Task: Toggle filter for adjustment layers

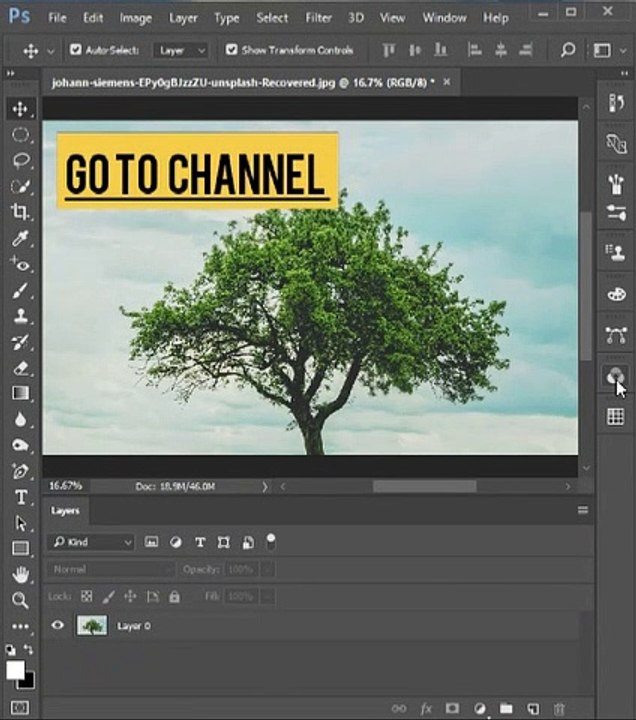Action: click(175, 542)
